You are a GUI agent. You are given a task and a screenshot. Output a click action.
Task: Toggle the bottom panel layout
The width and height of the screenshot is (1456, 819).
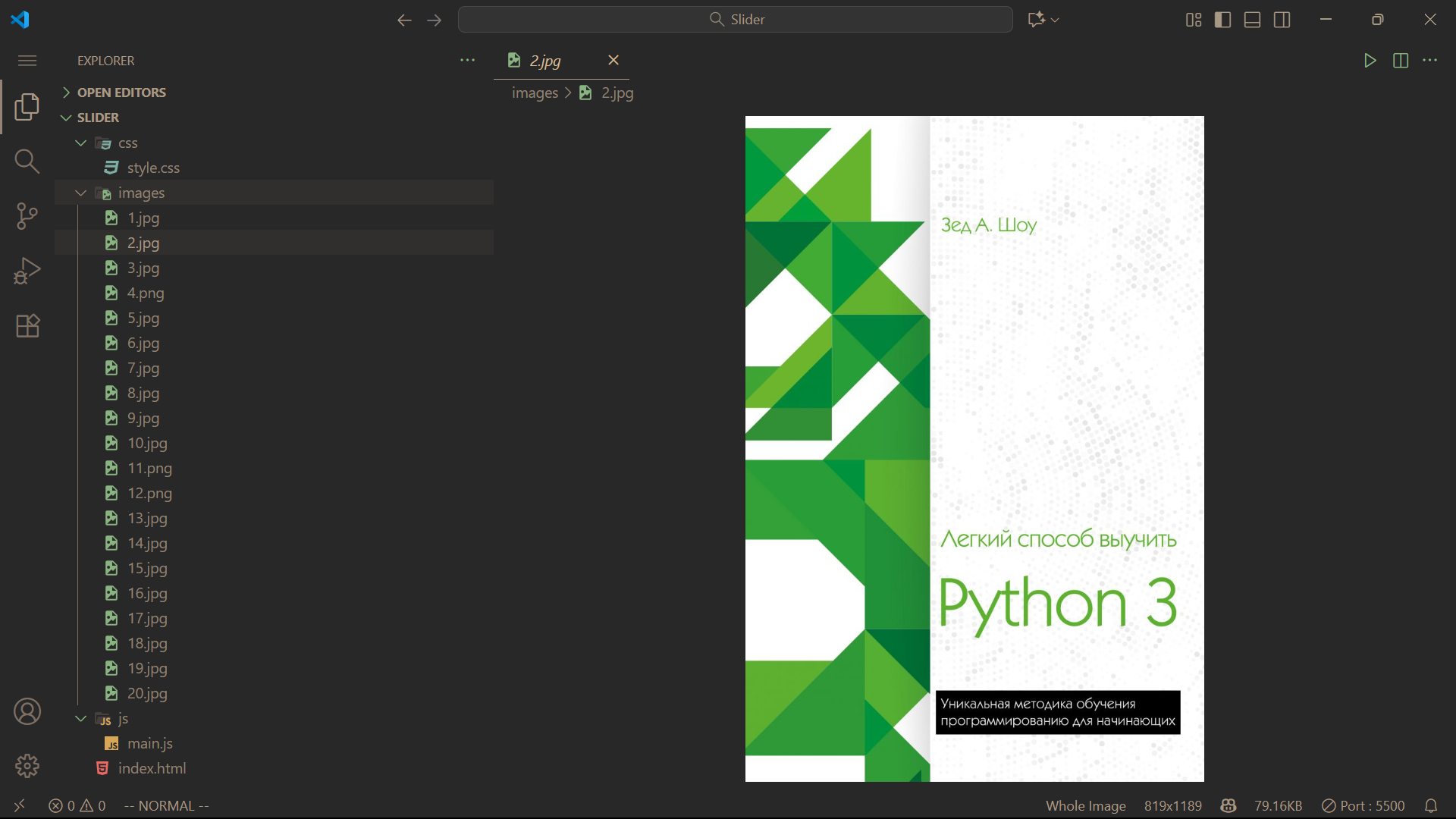click(x=1252, y=20)
